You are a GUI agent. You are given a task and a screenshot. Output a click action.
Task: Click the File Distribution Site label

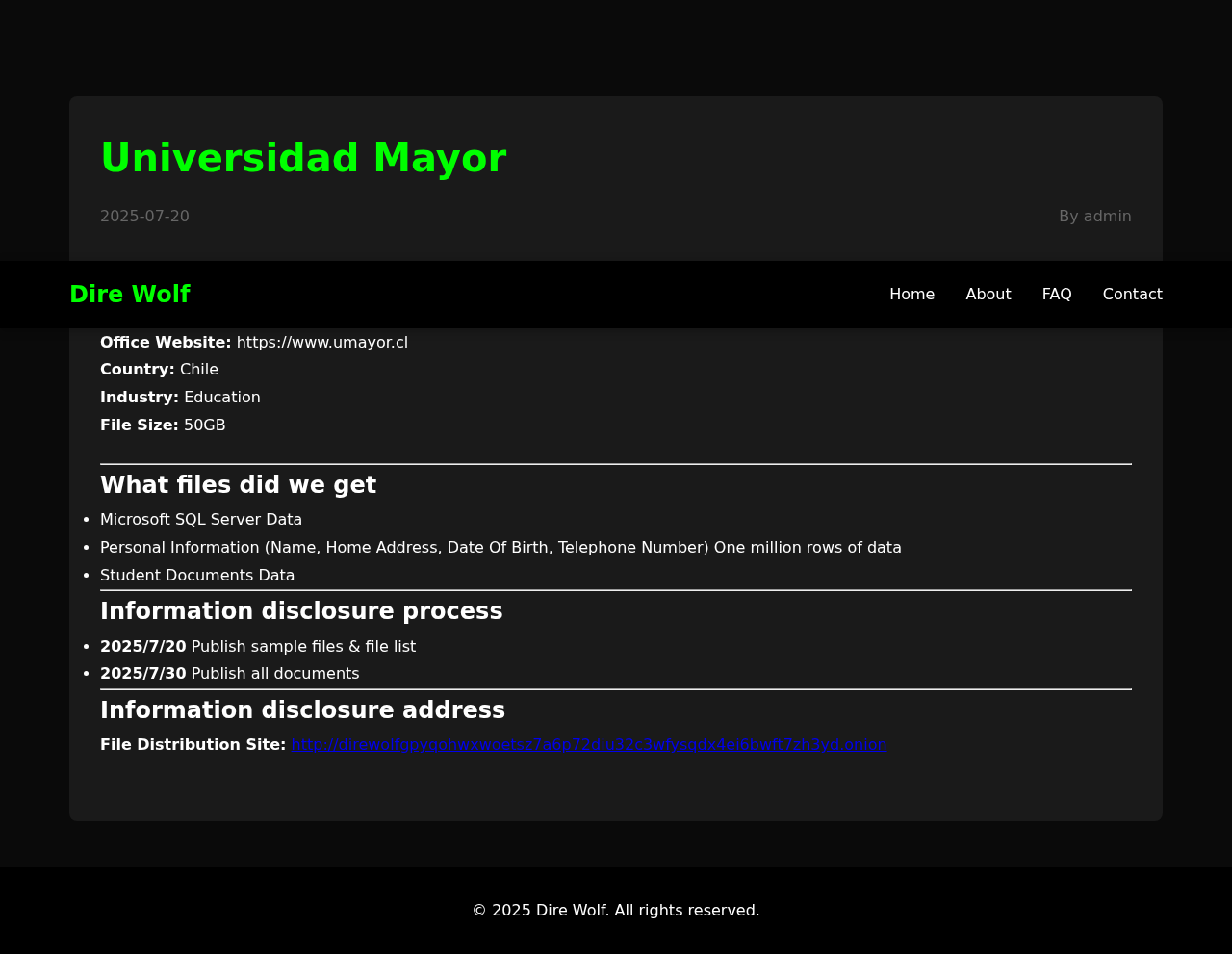(192, 745)
